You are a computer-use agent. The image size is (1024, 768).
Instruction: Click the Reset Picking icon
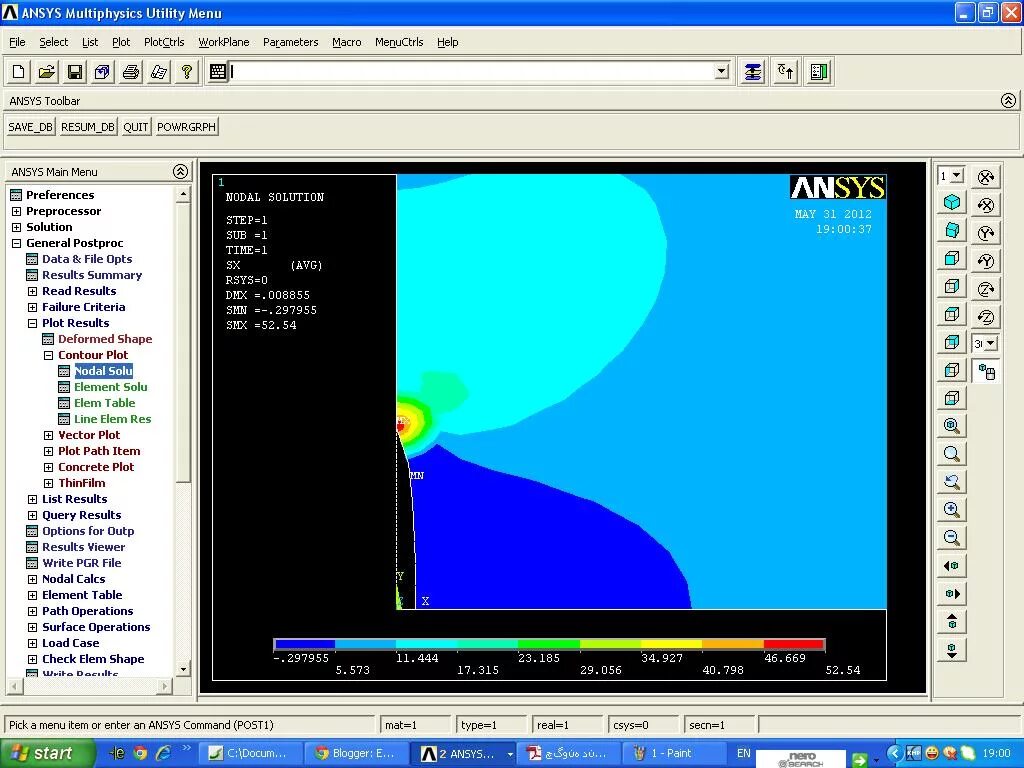(x=786, y=72)
